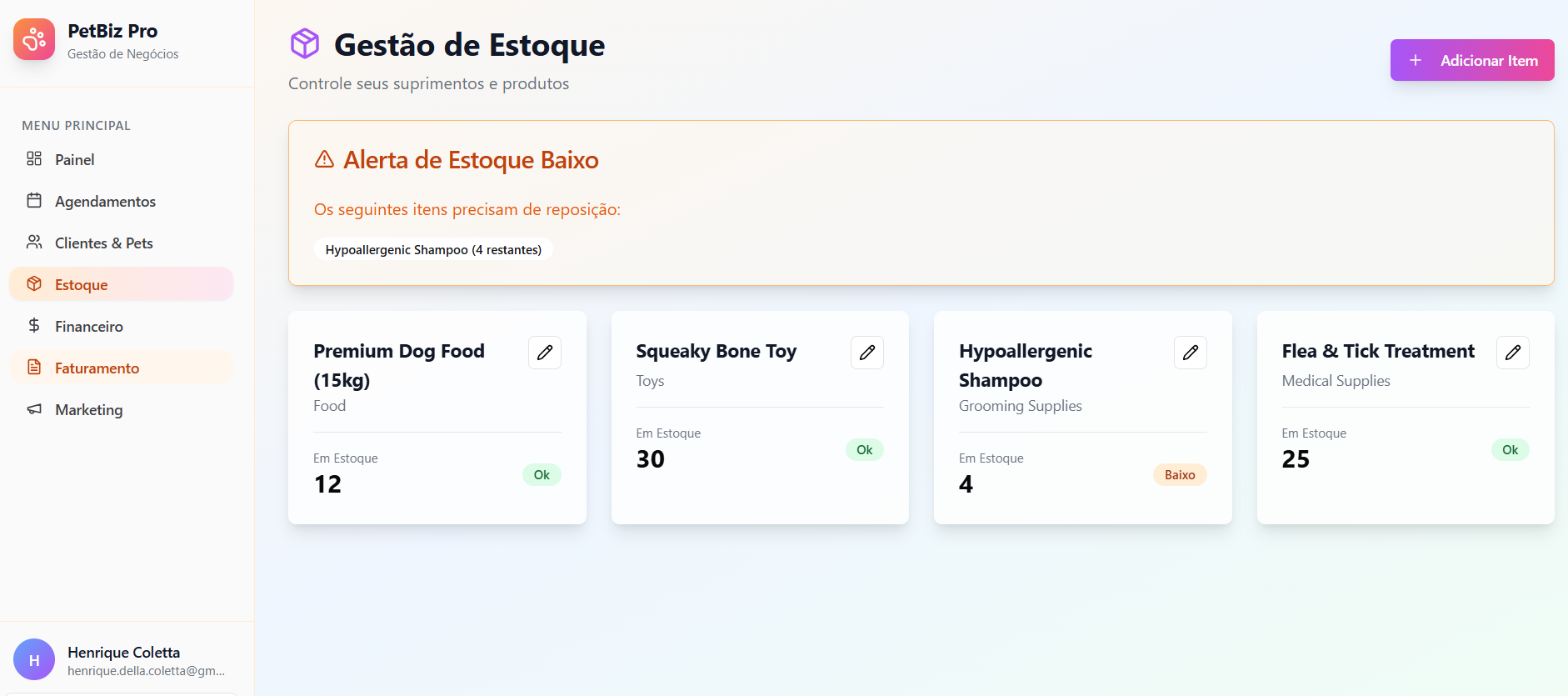Go to Agendamentos in sidebar
The width and height of the screenshot is (1568, 696).
105,201
